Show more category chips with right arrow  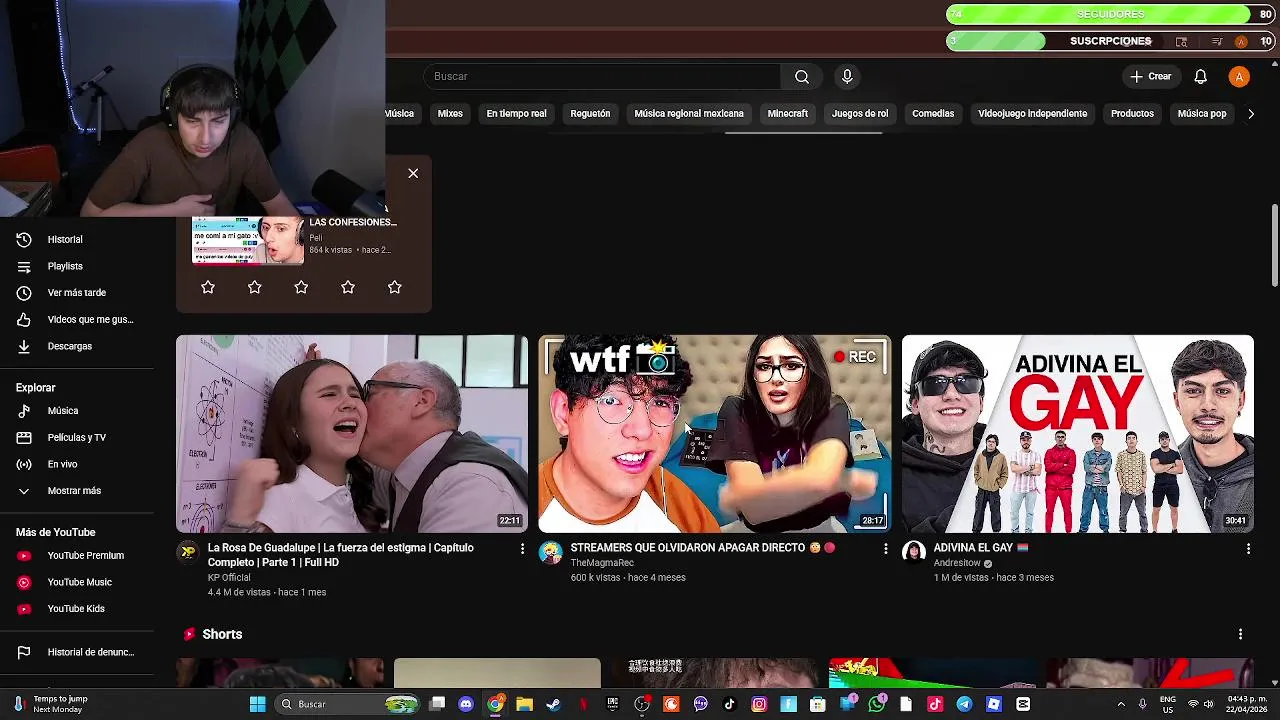pos(1250,114)
